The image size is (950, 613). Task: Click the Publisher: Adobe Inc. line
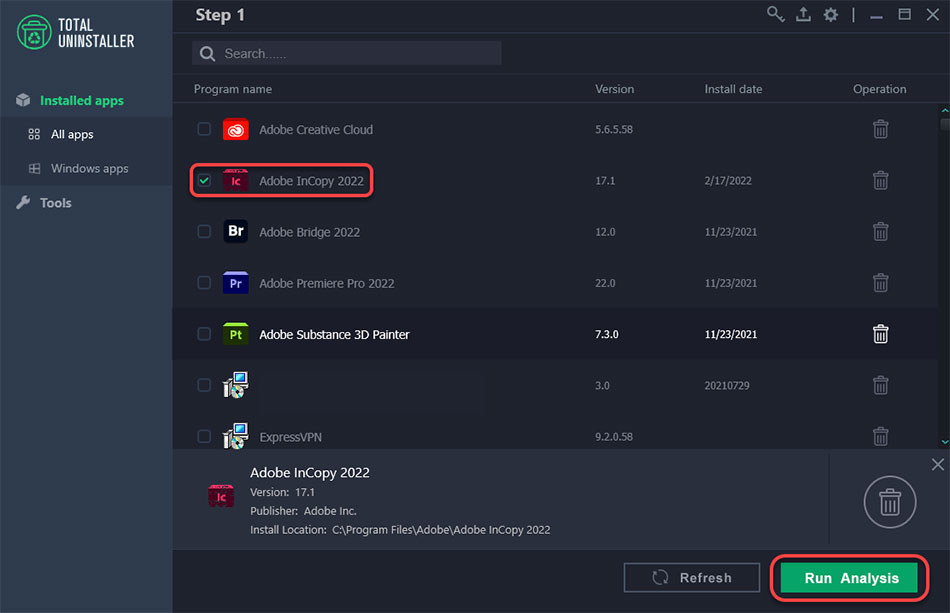(x=303, y=511)
